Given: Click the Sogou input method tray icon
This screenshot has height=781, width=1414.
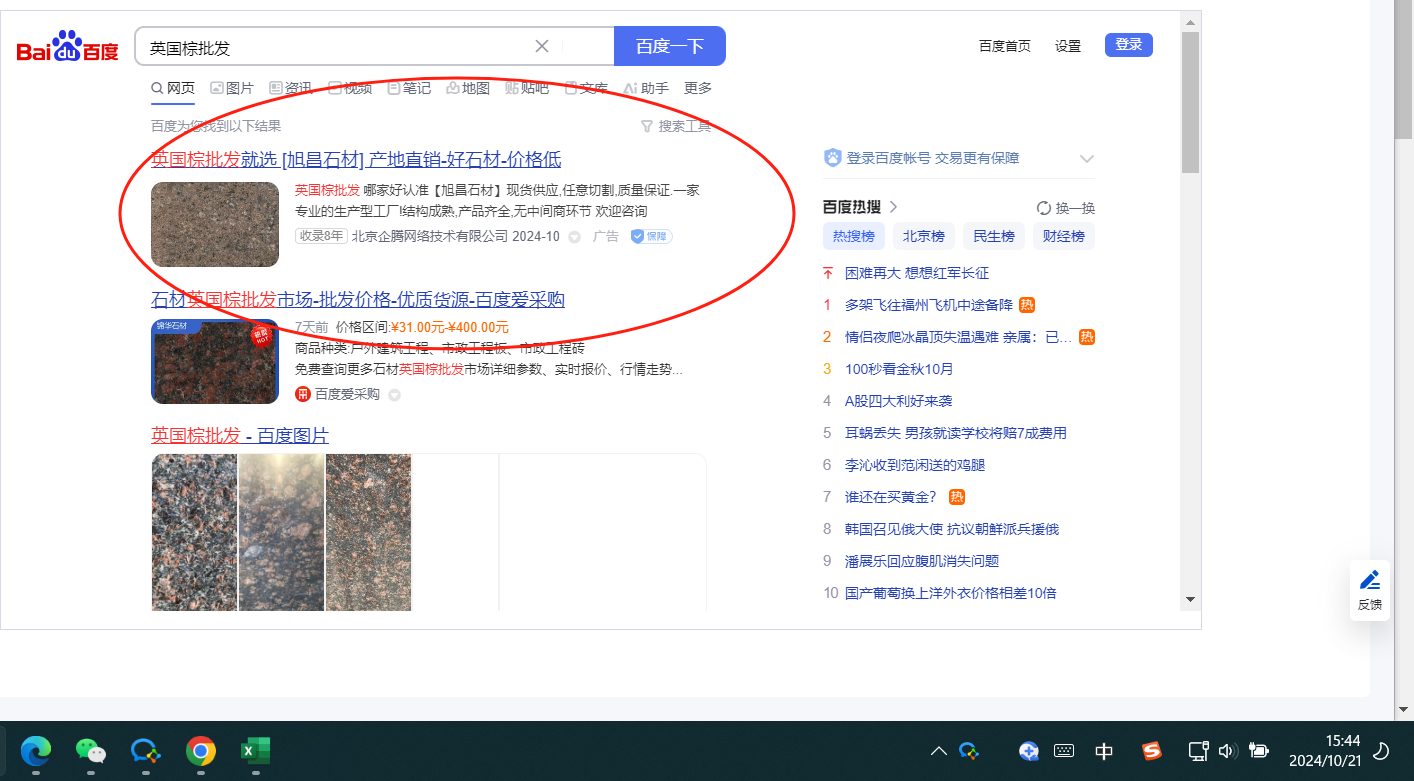Looking at the screenshot, I should pos(1153,750).
